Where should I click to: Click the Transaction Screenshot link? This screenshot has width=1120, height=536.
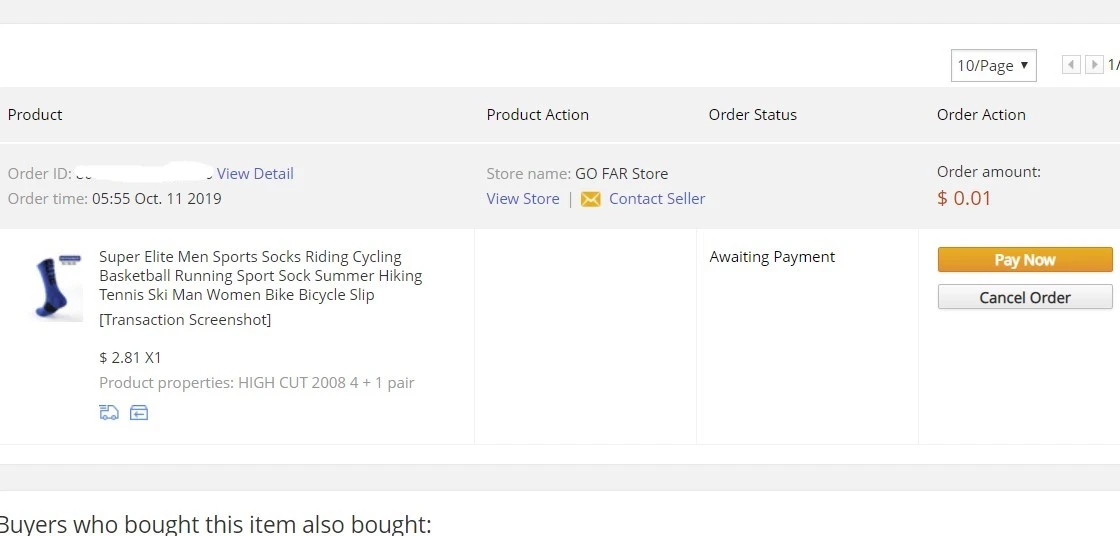(185, 319)
